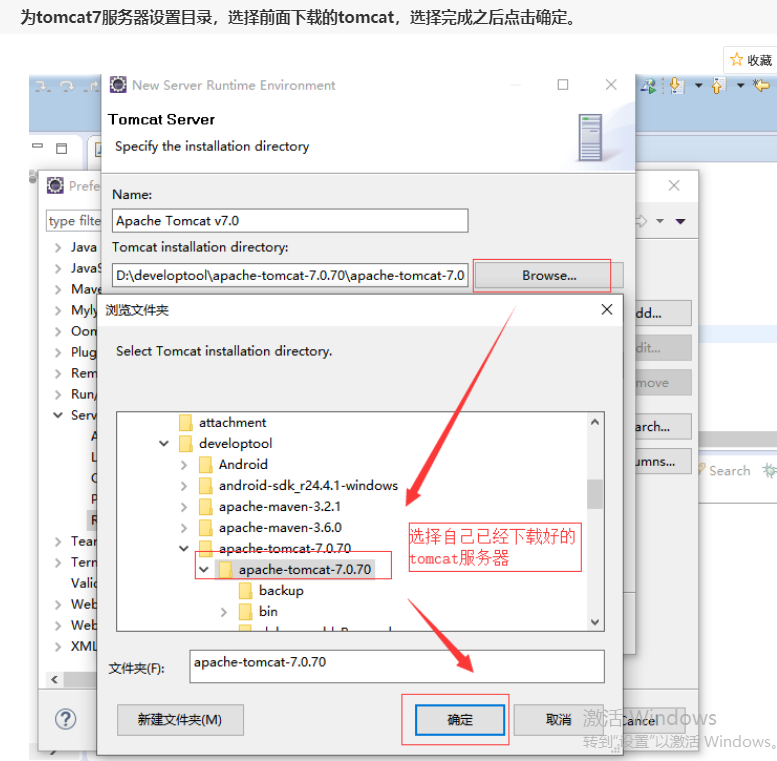The height and width of the screenshot is (761, 777).
Task: Click the Last Edit Location toolbar icon
Action: [762, 85]
